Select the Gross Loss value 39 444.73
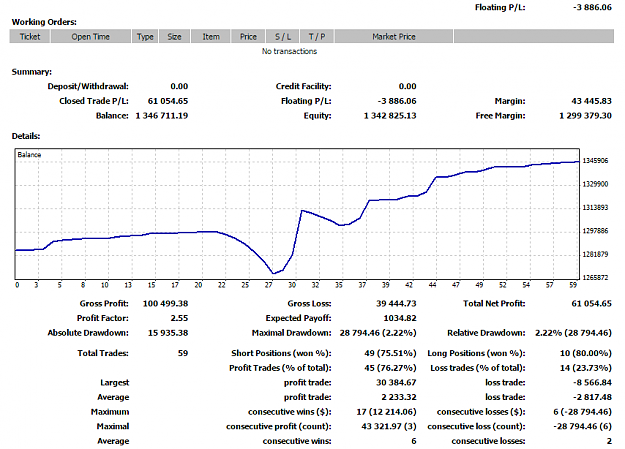Viewport: 625px width, 449px height. 396,303
